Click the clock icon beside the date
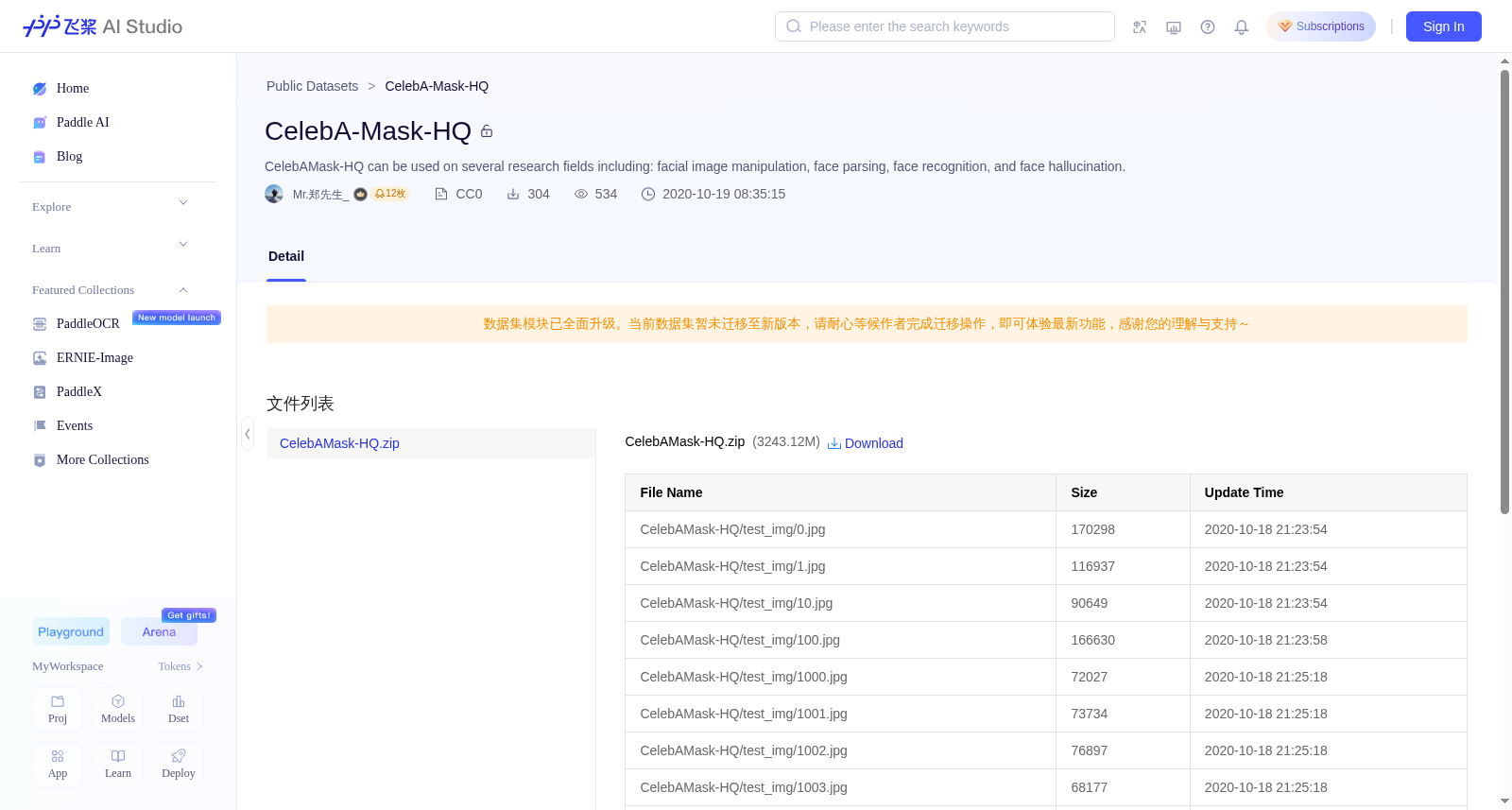Image resolution: width=1512 pixels, height=810 pixels. [x=648, y=194]
